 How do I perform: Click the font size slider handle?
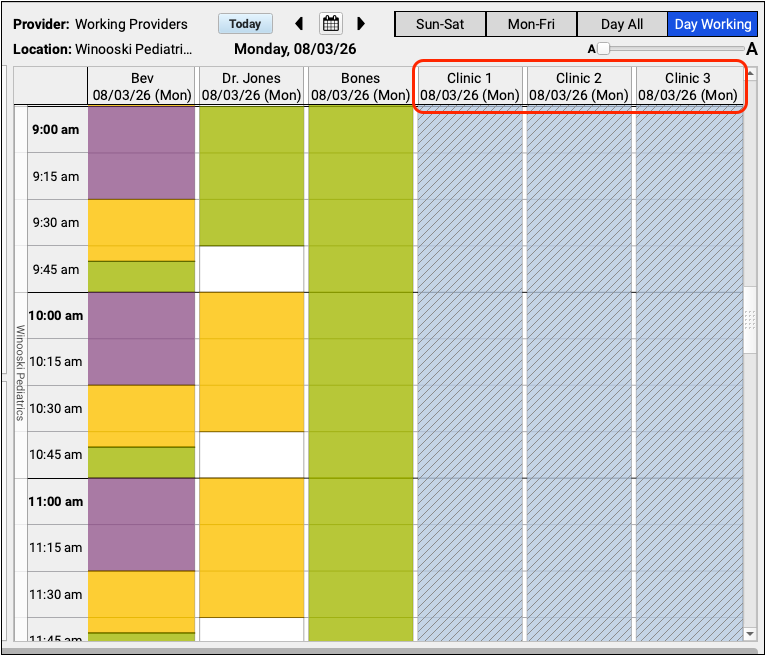604,49
